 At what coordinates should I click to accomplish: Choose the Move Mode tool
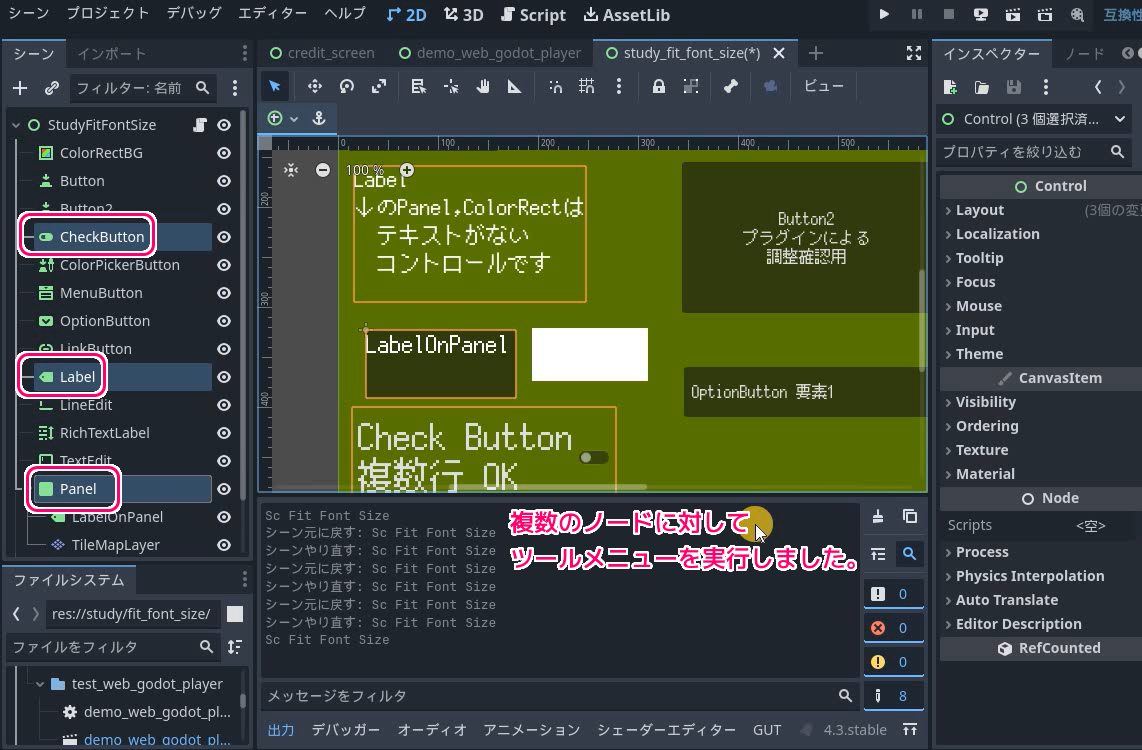(315, 87)
